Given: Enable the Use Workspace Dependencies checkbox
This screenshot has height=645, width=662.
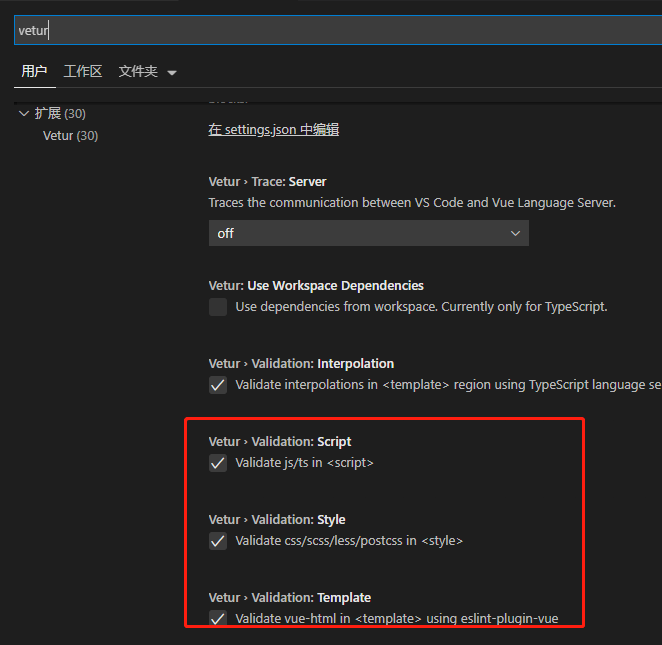Looking at the screenshot, I should click(x=218, y=307).
